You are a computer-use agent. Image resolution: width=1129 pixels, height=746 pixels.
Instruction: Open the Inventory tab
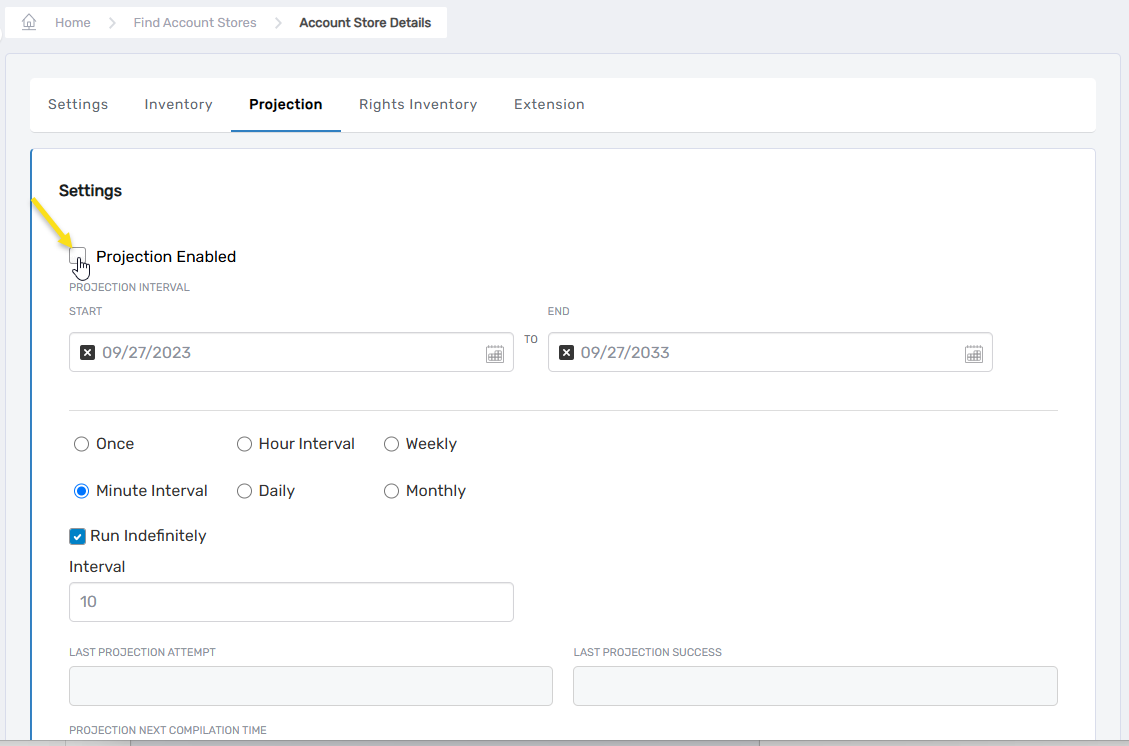pyautogui.click(x=178, y=104)
